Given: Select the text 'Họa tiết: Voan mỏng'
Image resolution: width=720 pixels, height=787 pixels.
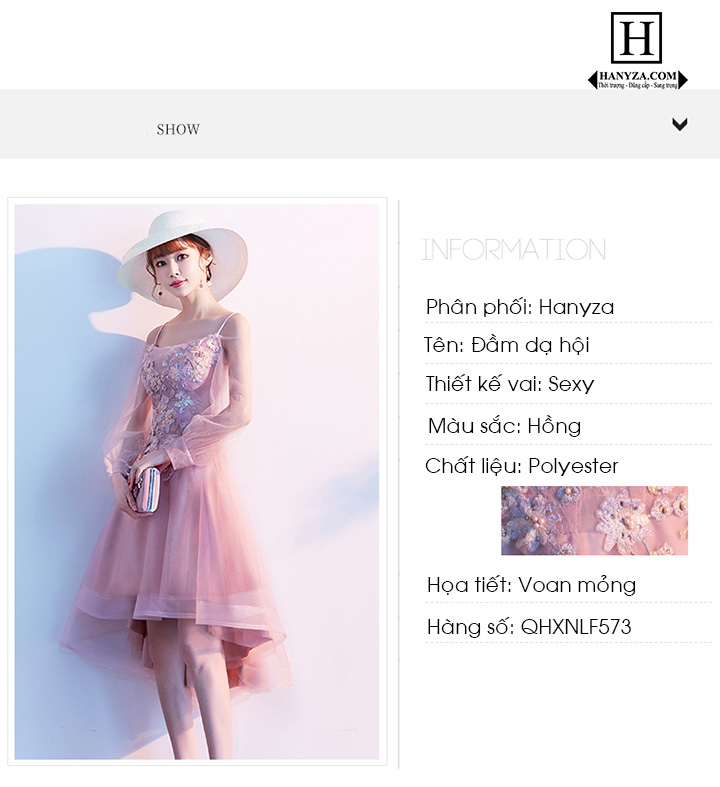Looking at the screenshot, I should tap(531, 585).
